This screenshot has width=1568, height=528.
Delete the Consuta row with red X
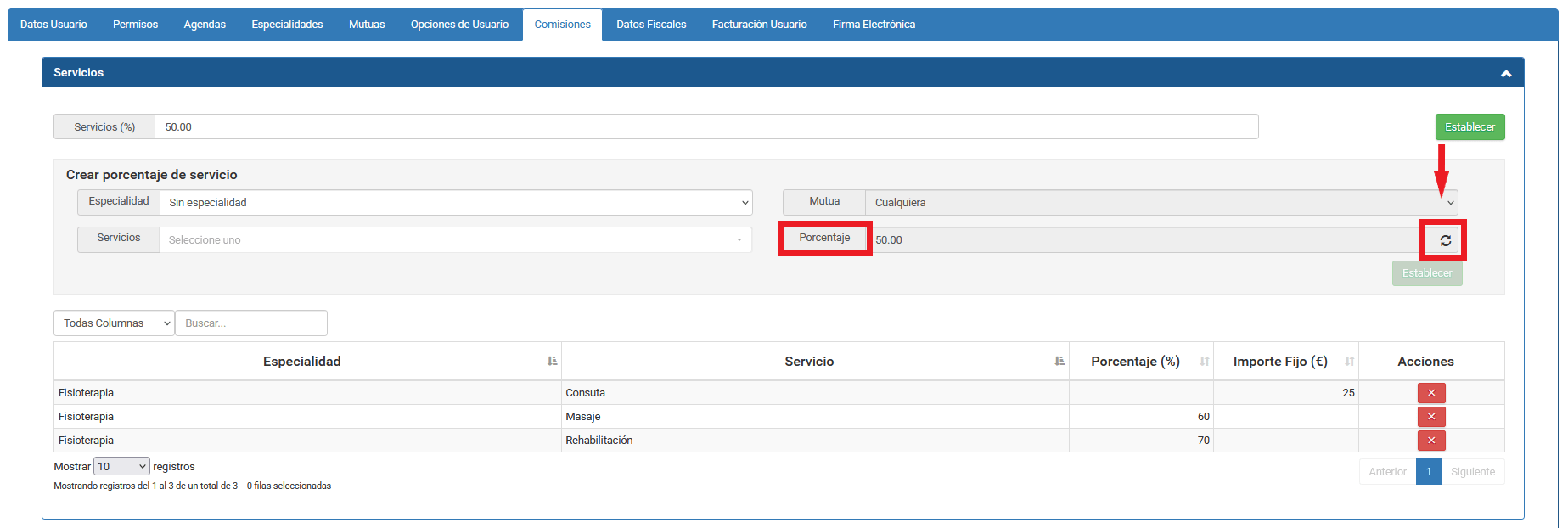[x=1431, y=393]
